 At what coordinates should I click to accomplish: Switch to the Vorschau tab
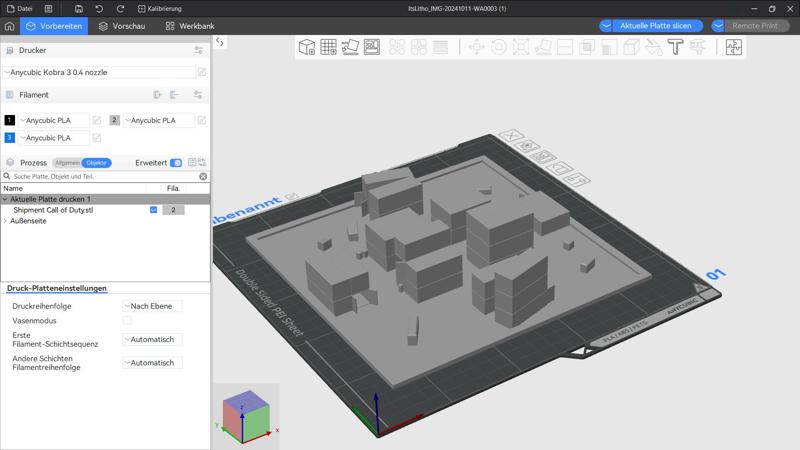[122, 26]
